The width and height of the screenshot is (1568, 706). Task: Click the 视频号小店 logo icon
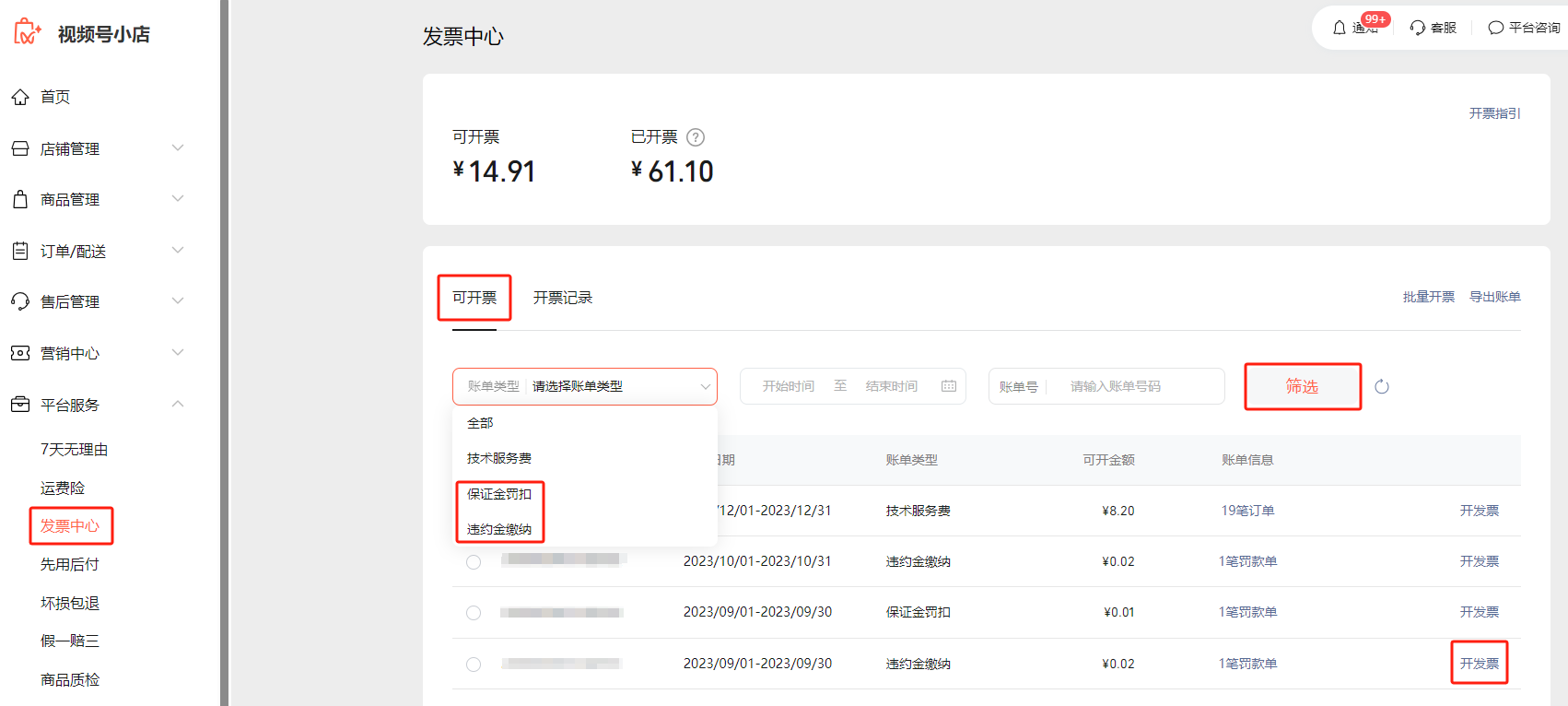(x=27, y=33)
